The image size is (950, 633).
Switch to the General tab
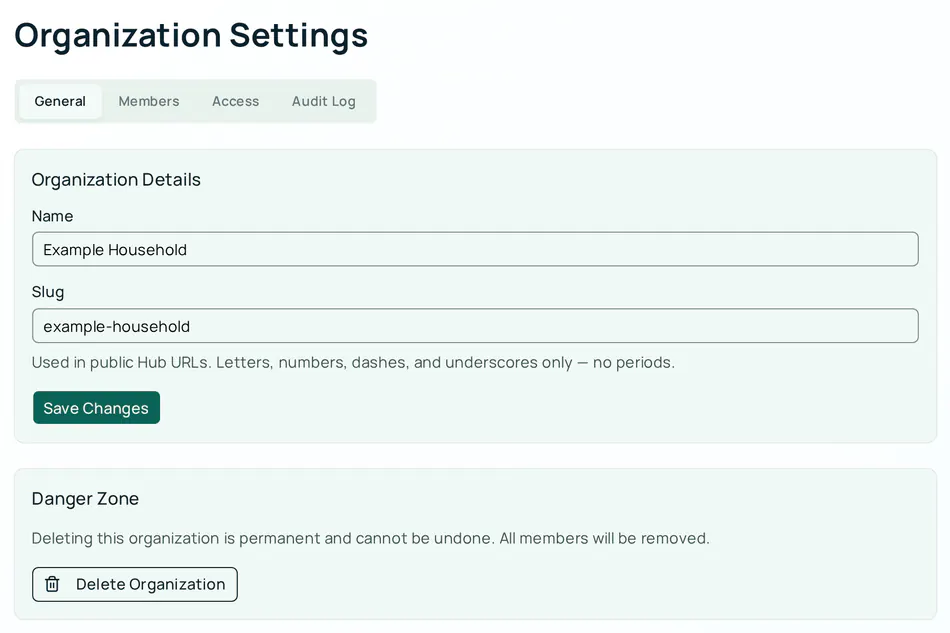click(x=60, y=101)
